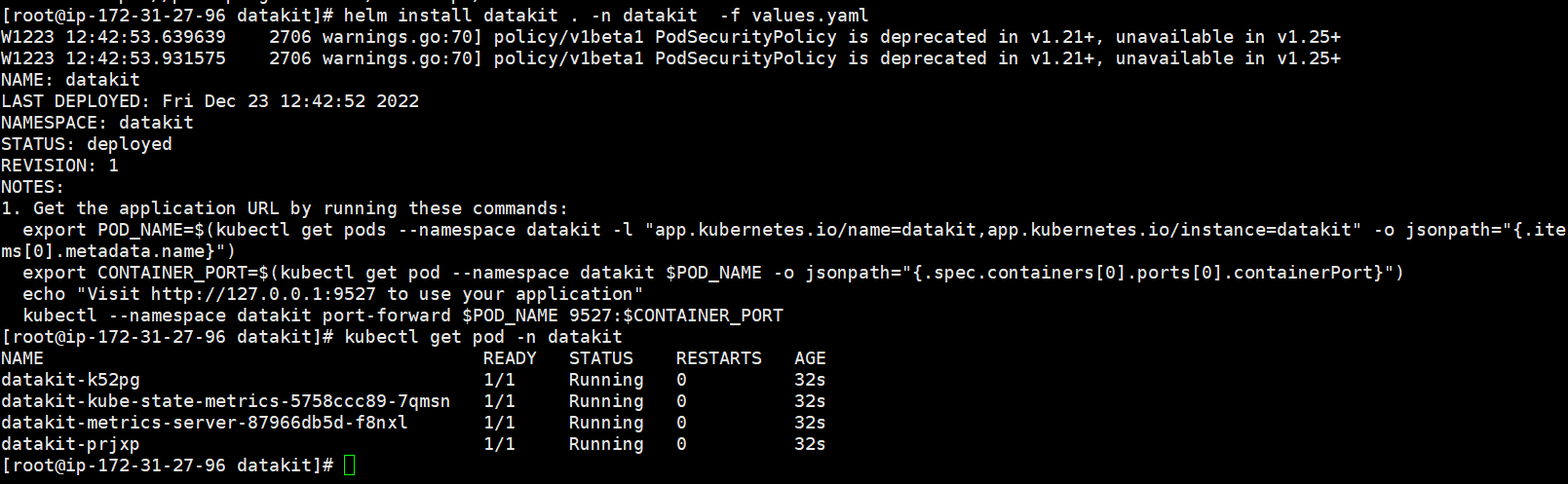The height and width of the screenshot is (484, 1568).
Task: Click the terminal cursor at the last prompt
Action: point(350,465)
